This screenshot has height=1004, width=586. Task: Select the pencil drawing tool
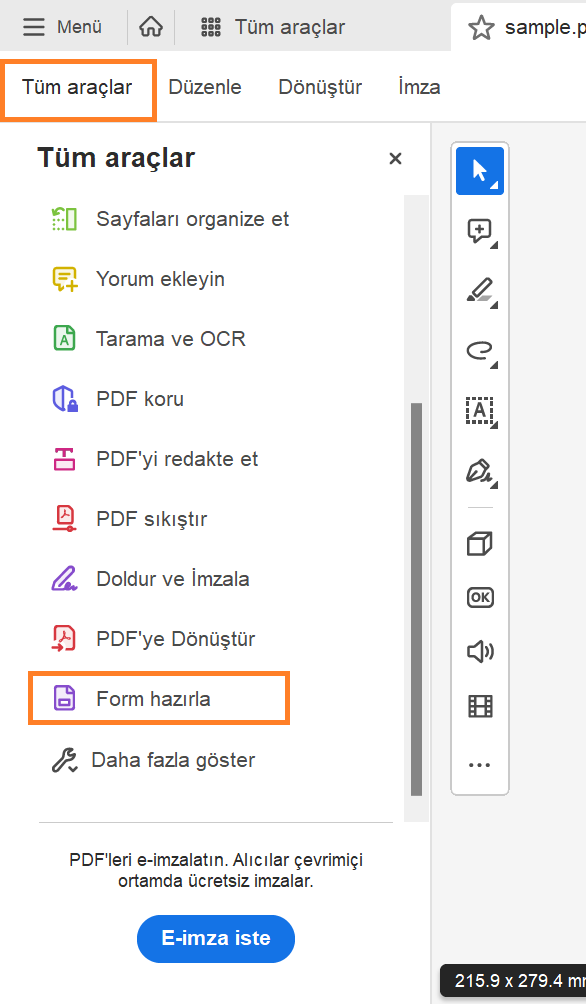[479, 291]
